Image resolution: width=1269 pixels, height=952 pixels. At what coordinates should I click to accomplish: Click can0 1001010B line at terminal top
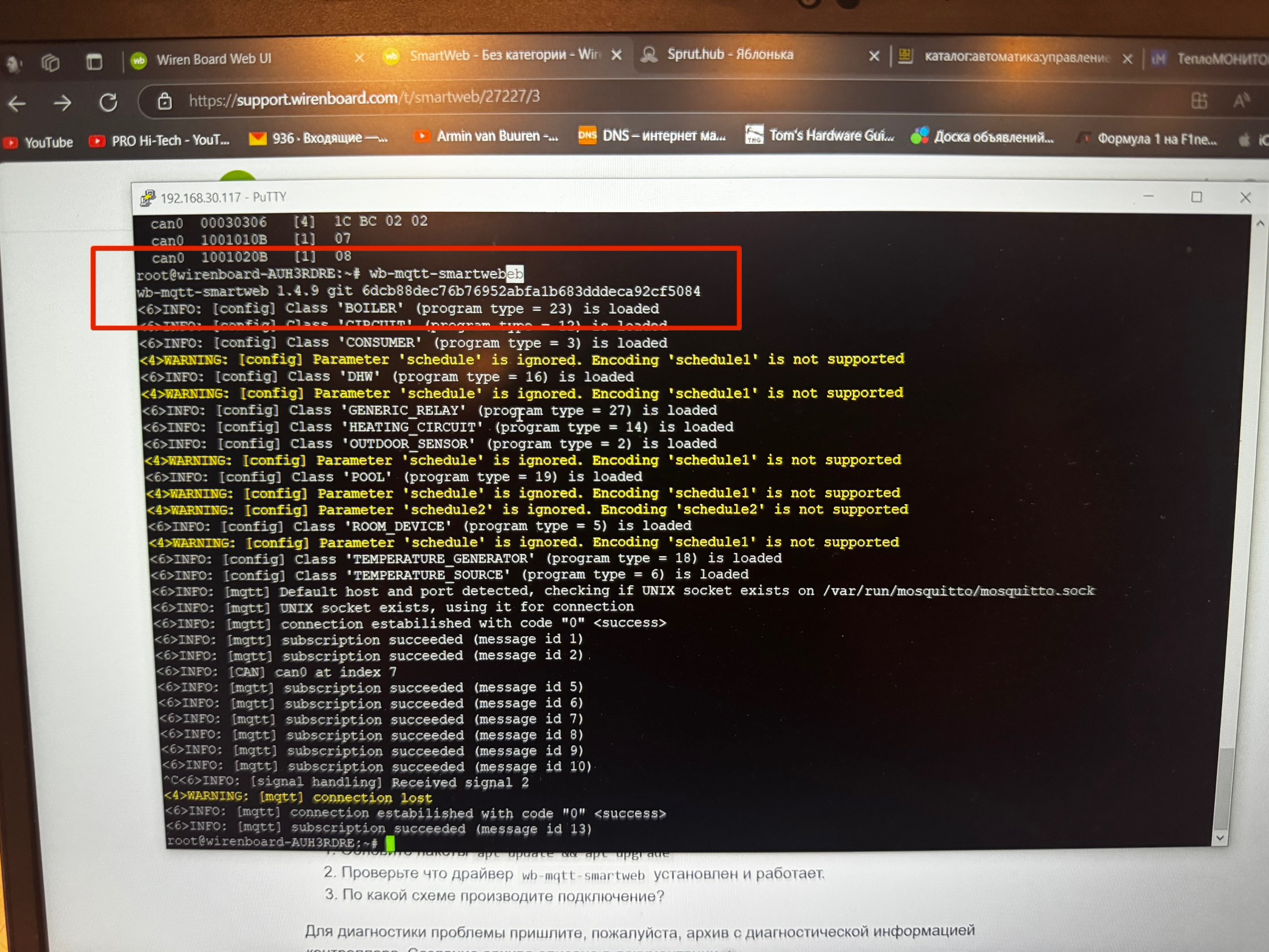[251, 240]
